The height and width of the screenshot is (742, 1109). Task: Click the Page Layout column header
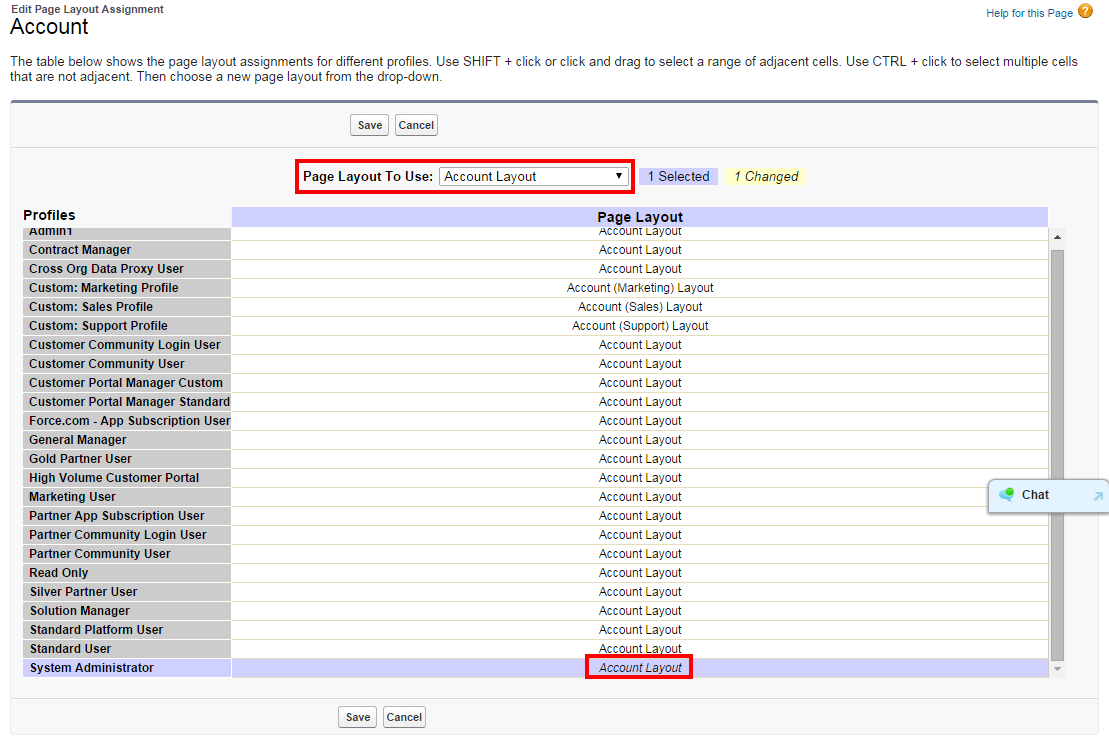640,217
